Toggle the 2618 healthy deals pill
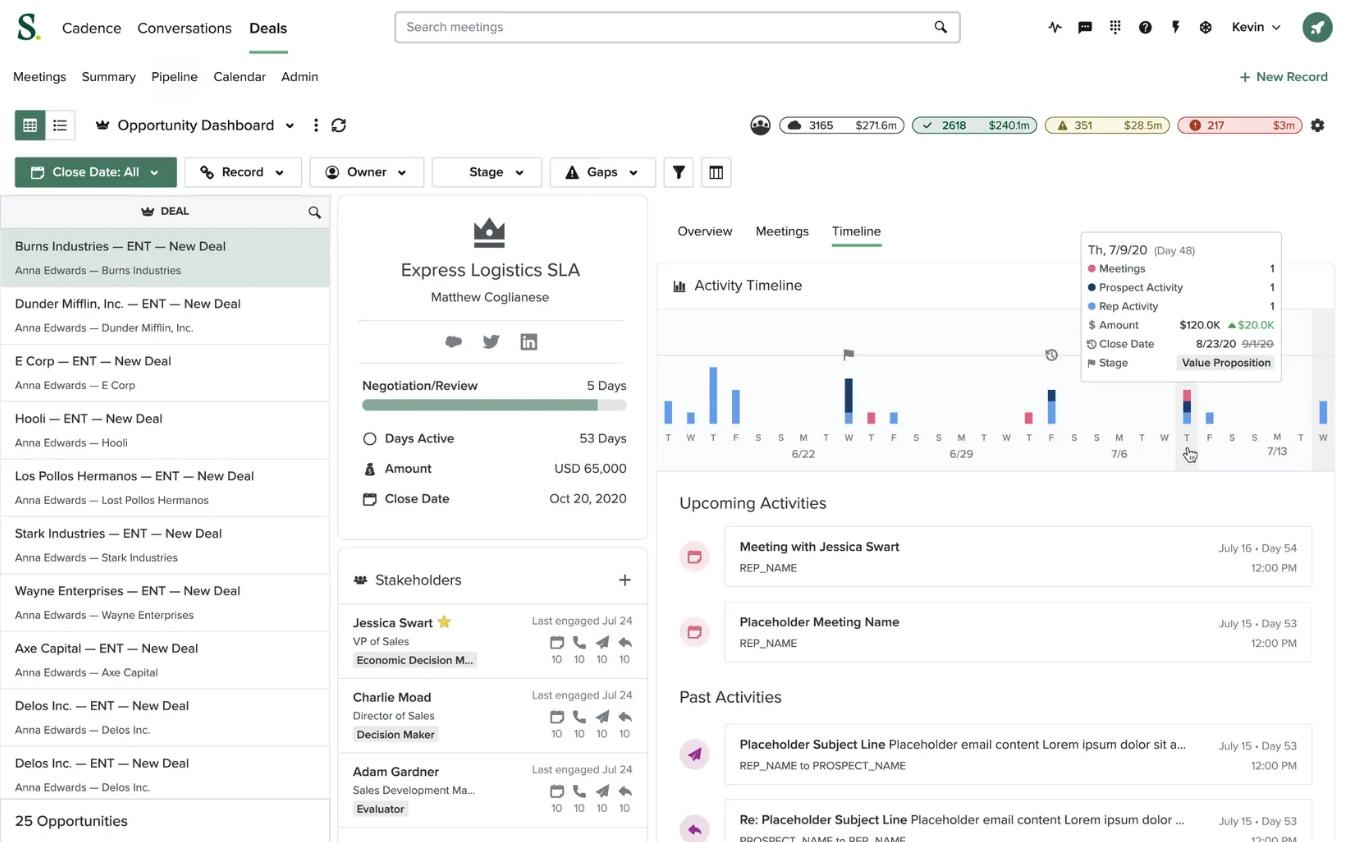The height and width of the screenshot is (842, 1355). [975, 125]
